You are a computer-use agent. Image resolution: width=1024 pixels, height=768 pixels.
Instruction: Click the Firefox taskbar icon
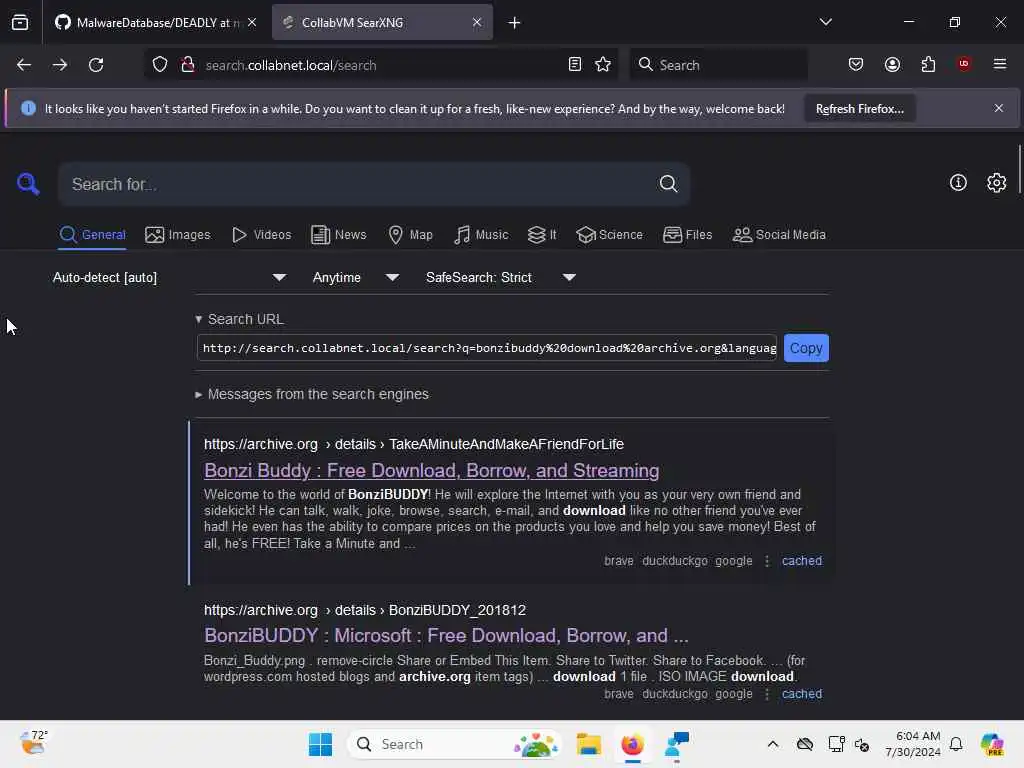point(632,744)
